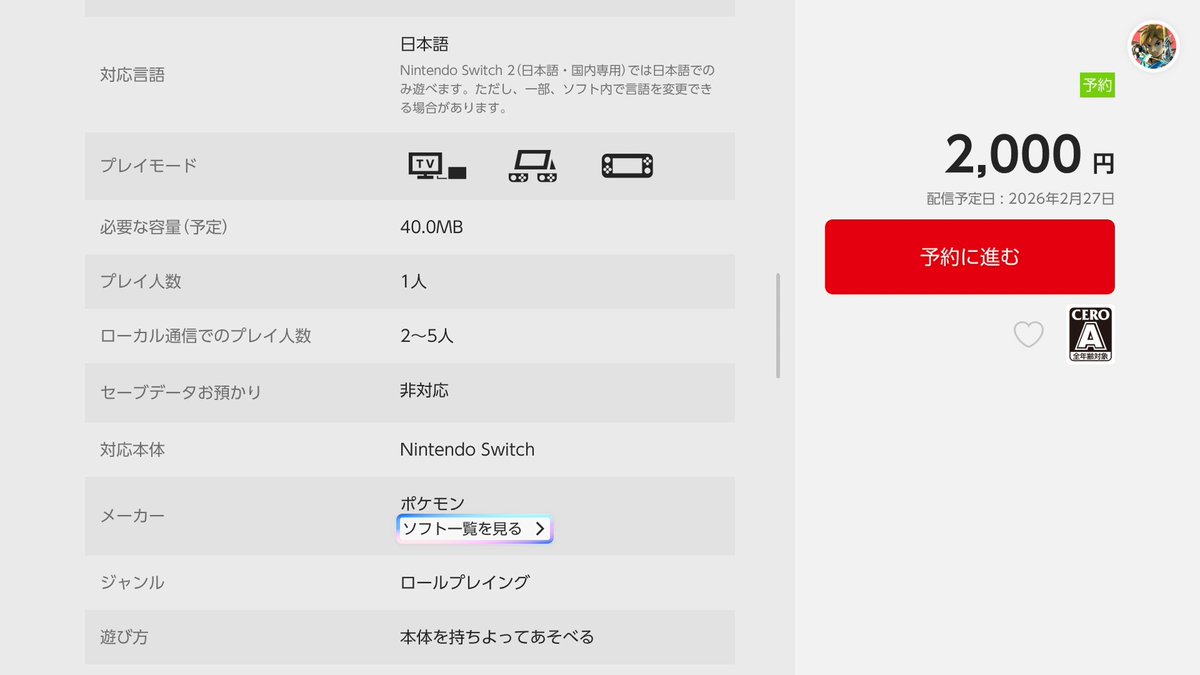Image resolution: width=1200 pixels, height=675 pixels.
Task: Open the CERO A rating badge
Action: tap(1092, 333)
